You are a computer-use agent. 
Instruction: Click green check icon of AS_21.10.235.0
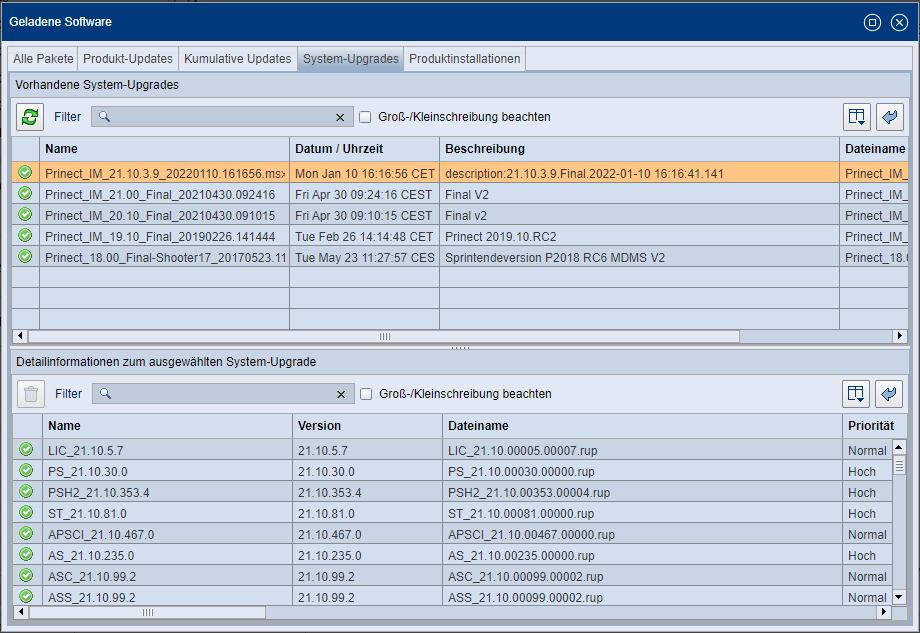(x=26, y=554)
